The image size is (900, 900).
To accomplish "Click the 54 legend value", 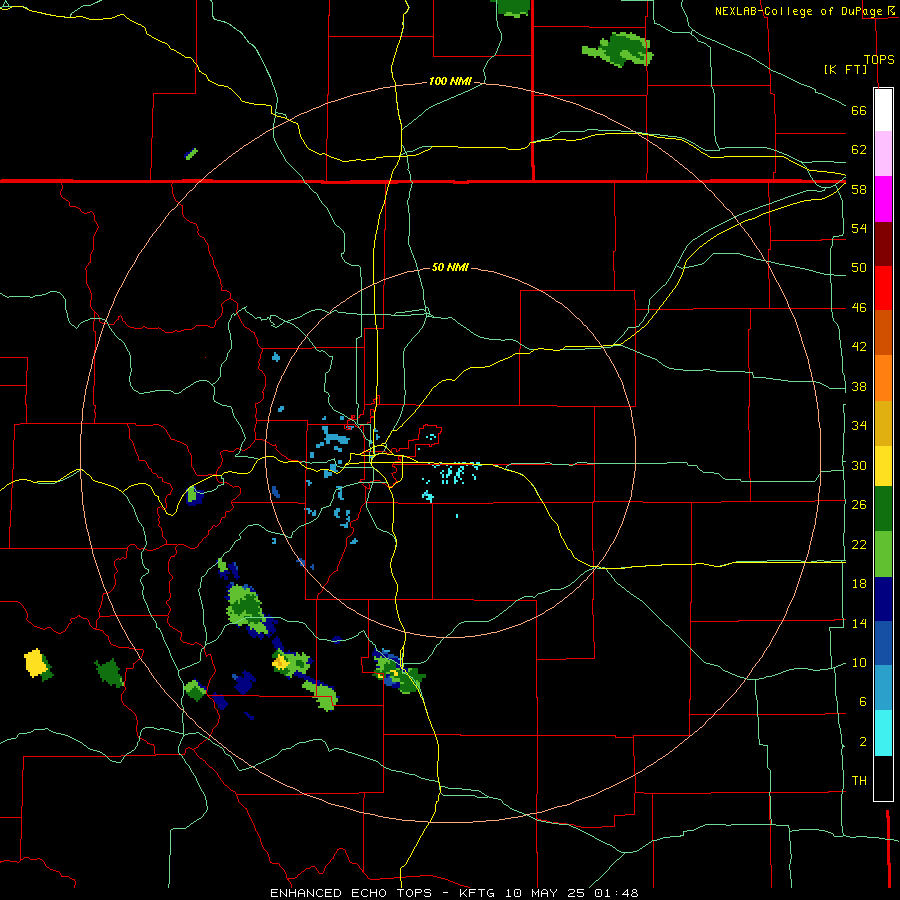I will click(x=859, y=228).
